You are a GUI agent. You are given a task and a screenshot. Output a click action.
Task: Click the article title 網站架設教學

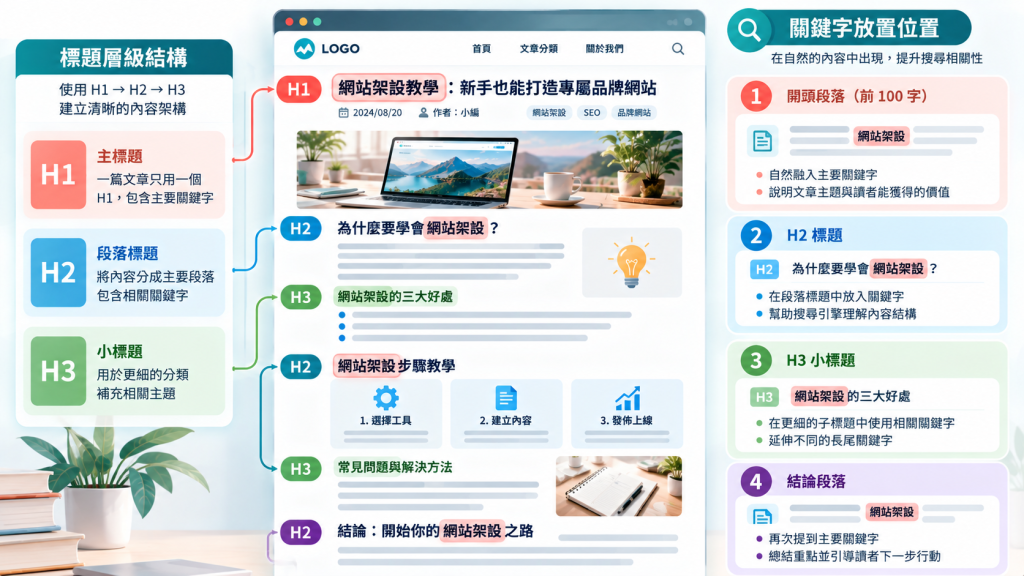pyautogui.click(x=388, y=88)
